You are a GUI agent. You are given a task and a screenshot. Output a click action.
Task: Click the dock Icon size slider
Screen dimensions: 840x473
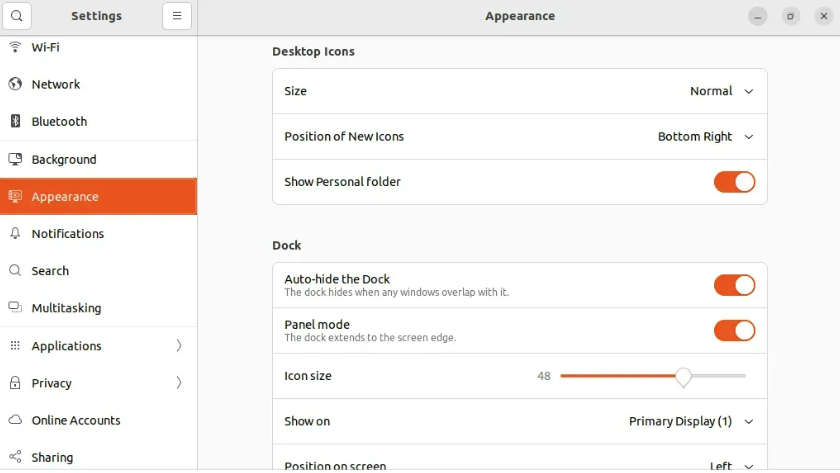(x=683, y=376)
